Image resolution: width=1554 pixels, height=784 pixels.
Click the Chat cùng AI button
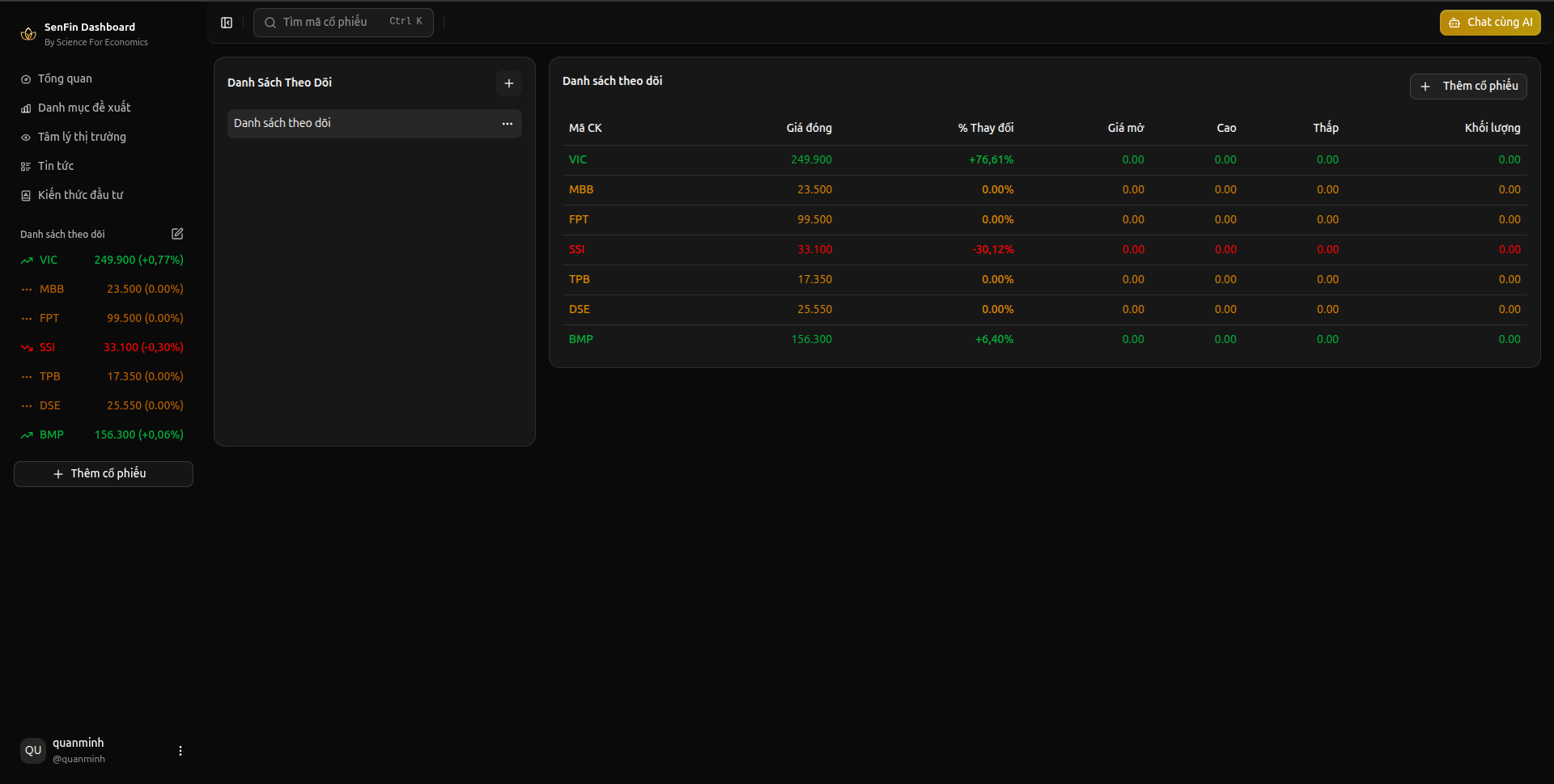[x=1489, y=23]
